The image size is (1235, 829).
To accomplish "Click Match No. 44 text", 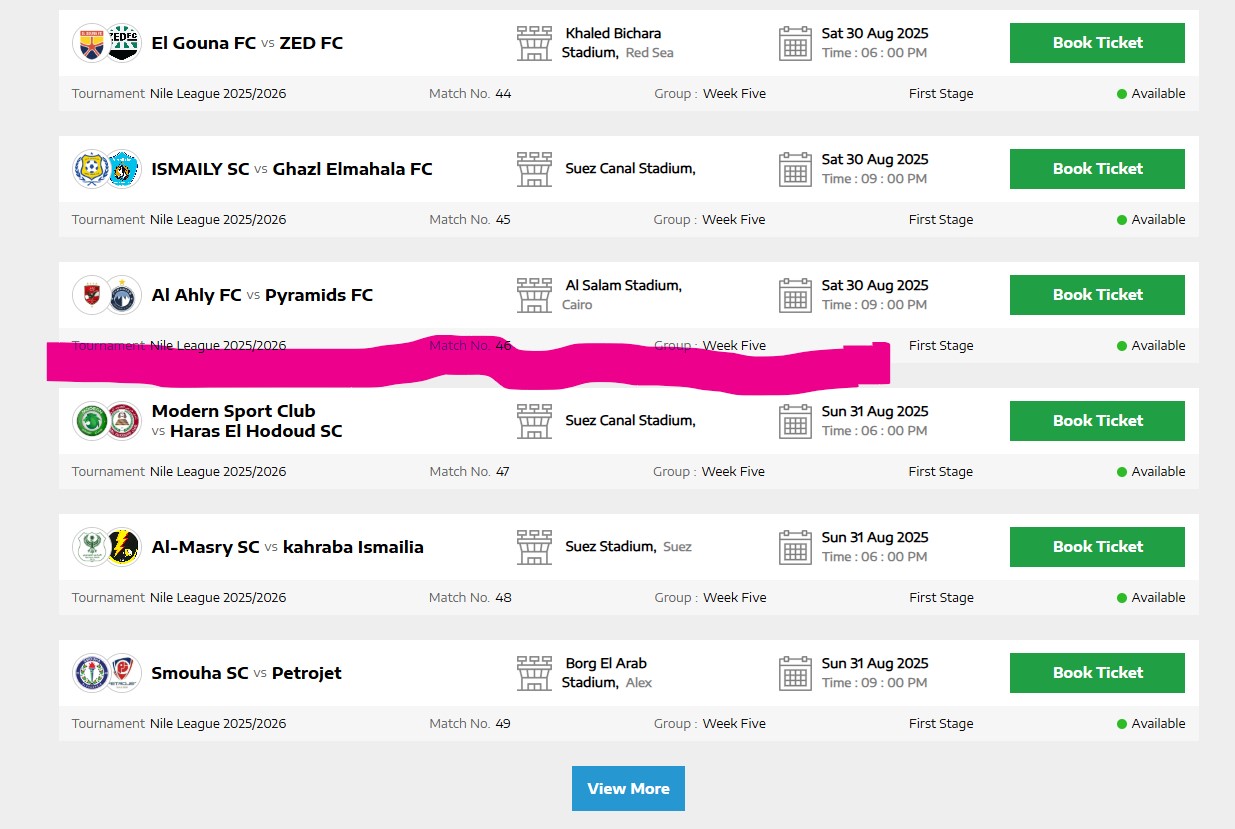I will click(470, 94).
